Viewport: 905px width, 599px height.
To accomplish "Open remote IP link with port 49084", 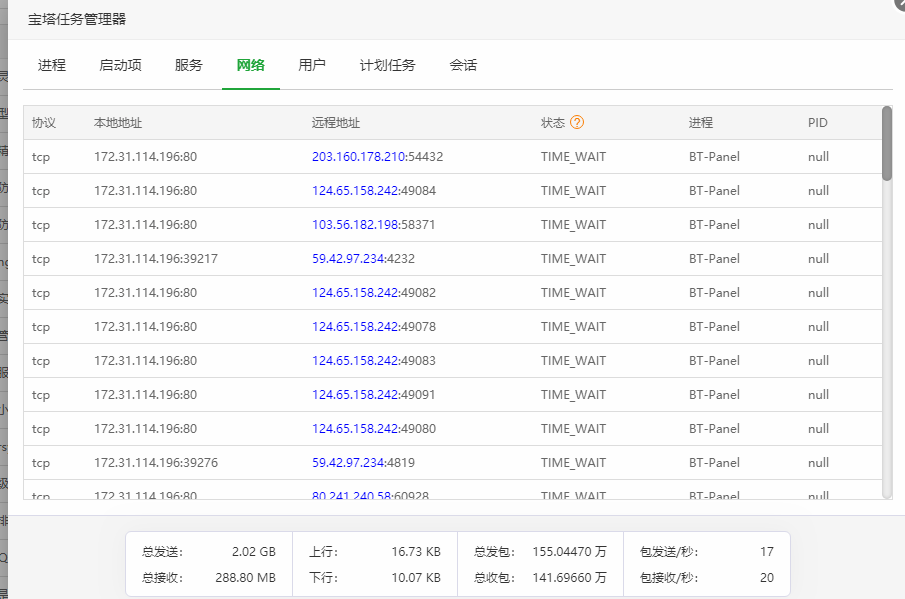I will pyautogui.click(x=355, y=190).
